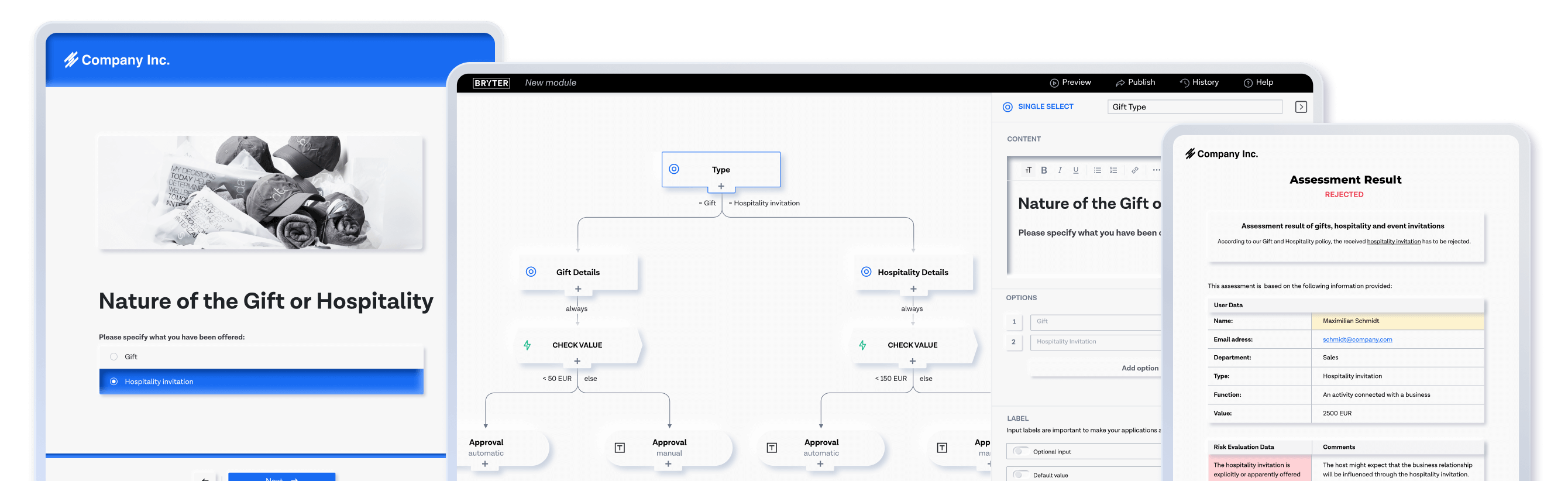Add node below right CHECK VALUE plus
The image size is (1568, 481).
913,361
